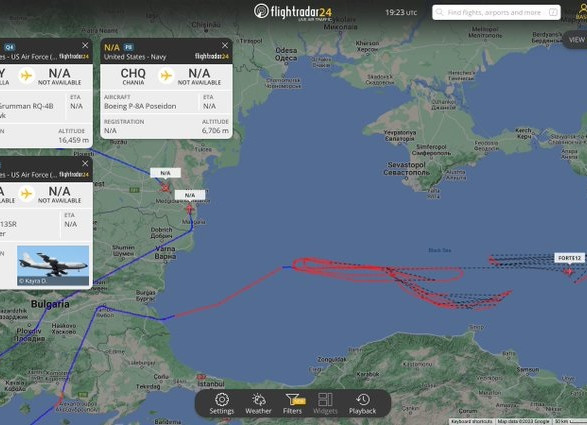Screen dimensions: 587x425
Task: Click the red aircraft icon near Mangalia
Action: 189,209
